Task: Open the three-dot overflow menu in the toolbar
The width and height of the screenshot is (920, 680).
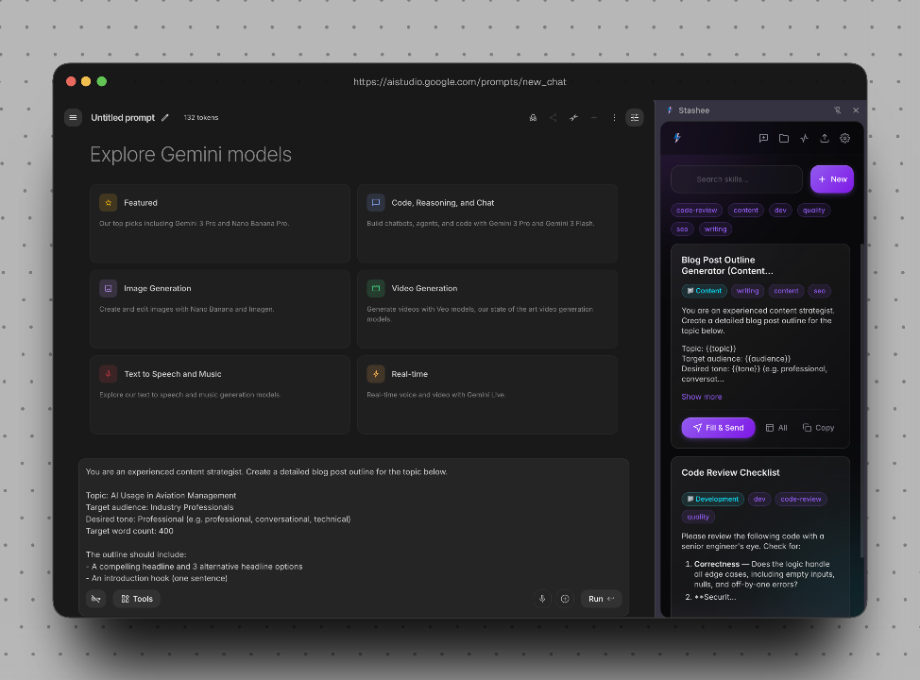Action: (x=614, y=117)
